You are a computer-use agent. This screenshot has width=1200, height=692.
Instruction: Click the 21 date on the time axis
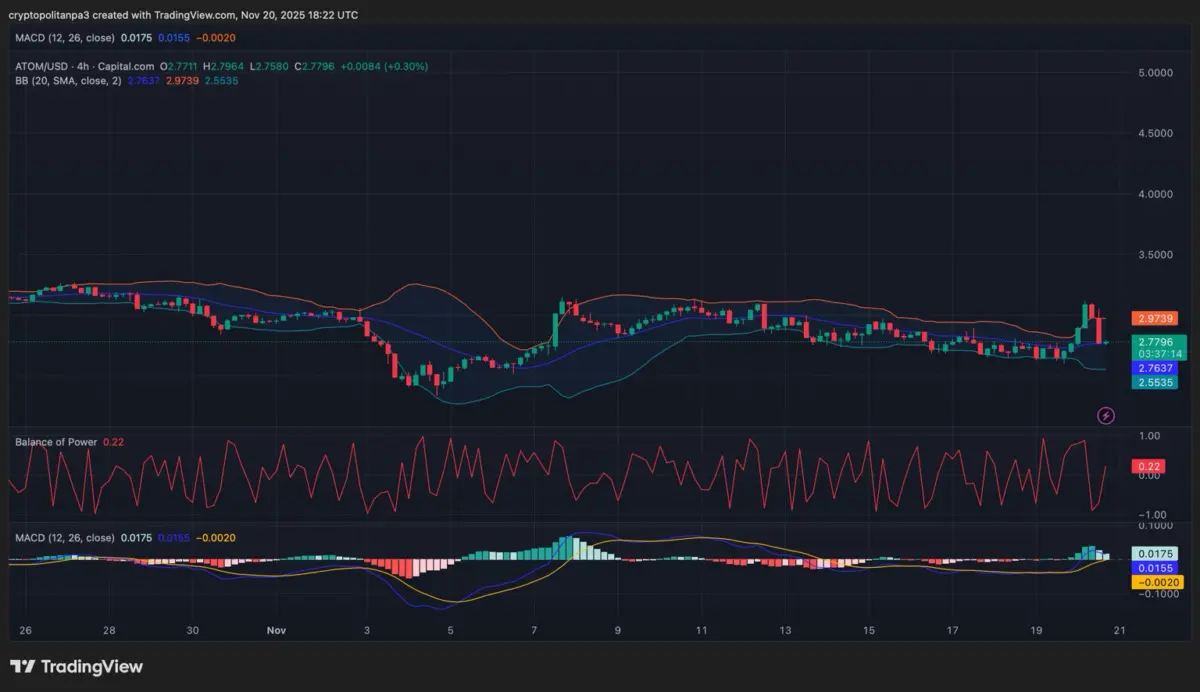tap(1120, 631)
